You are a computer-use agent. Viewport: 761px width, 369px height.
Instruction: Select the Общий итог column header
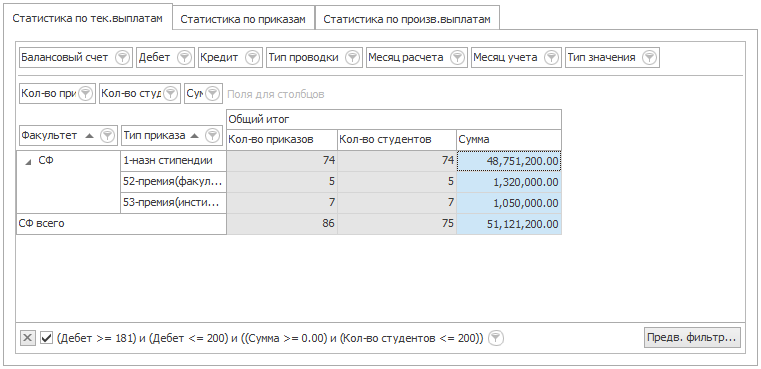[394, 119]
